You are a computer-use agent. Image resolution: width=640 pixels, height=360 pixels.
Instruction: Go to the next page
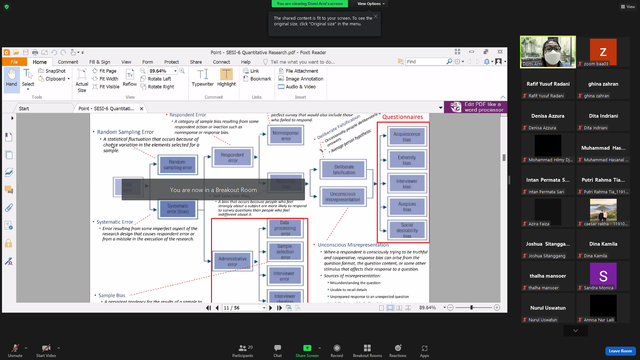coord(270,308)
